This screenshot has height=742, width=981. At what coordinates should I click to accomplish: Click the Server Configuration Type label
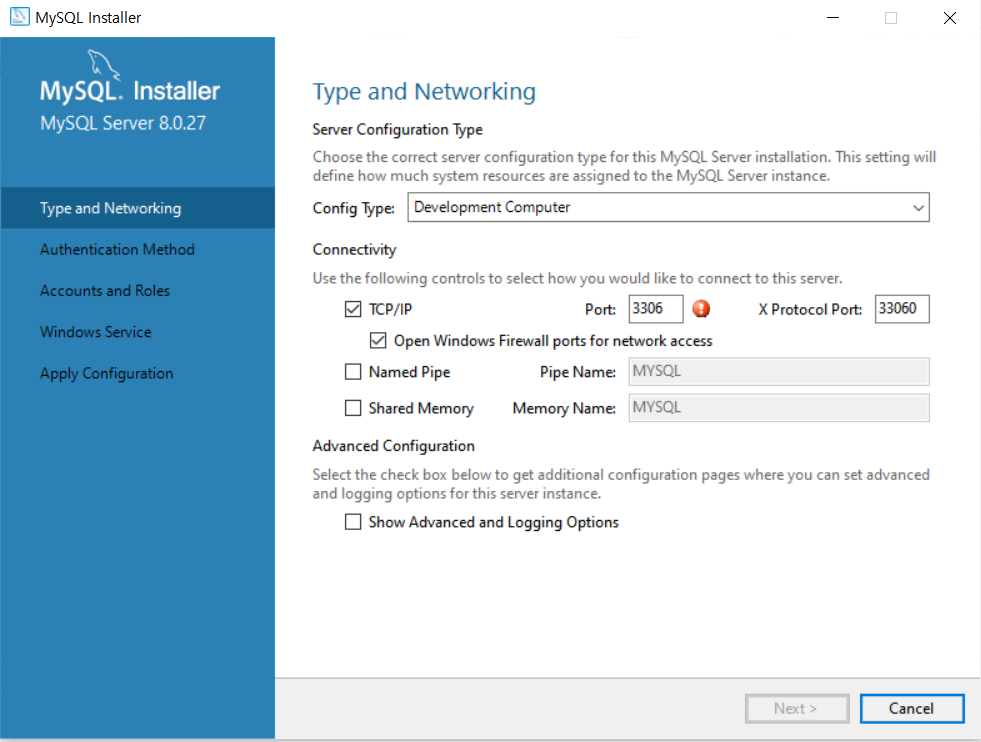tap(397, 130)
